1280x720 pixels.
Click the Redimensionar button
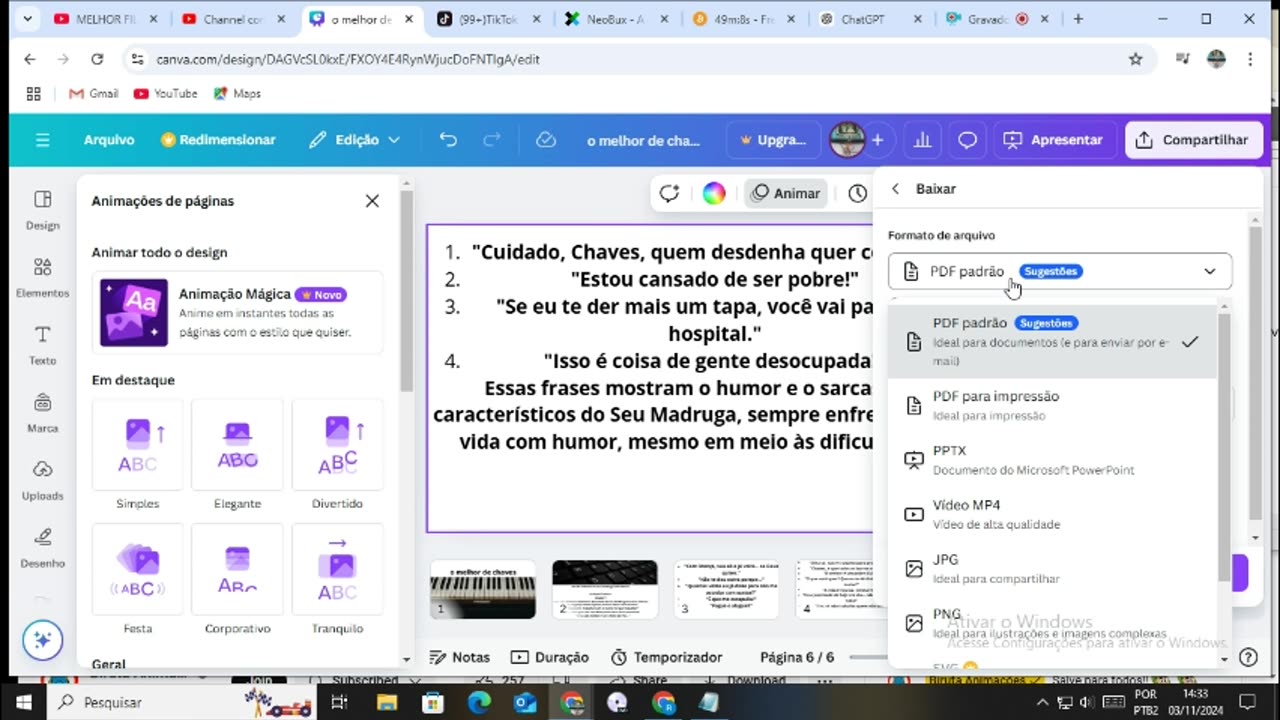pos(218,140)
